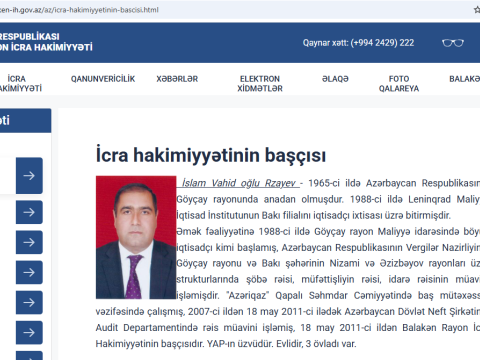Click the hotline number Qaynar xətt
Viewport: 480px width, 360px height.
pos(358,43)
